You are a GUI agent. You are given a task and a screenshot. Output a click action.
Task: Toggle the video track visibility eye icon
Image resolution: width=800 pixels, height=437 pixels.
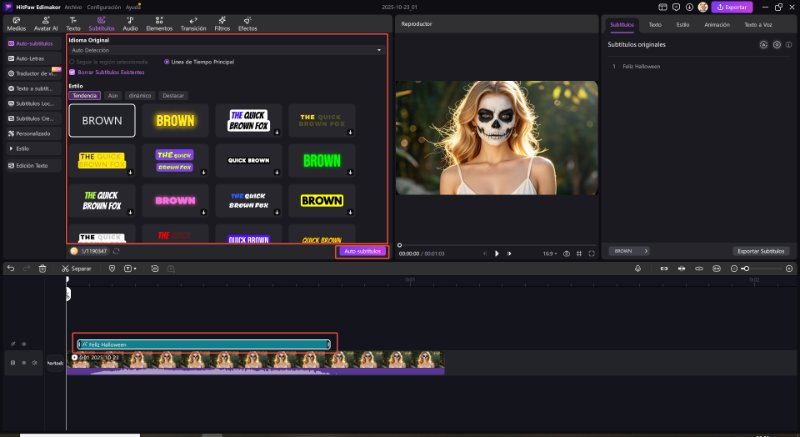click(x=23, y=361)
